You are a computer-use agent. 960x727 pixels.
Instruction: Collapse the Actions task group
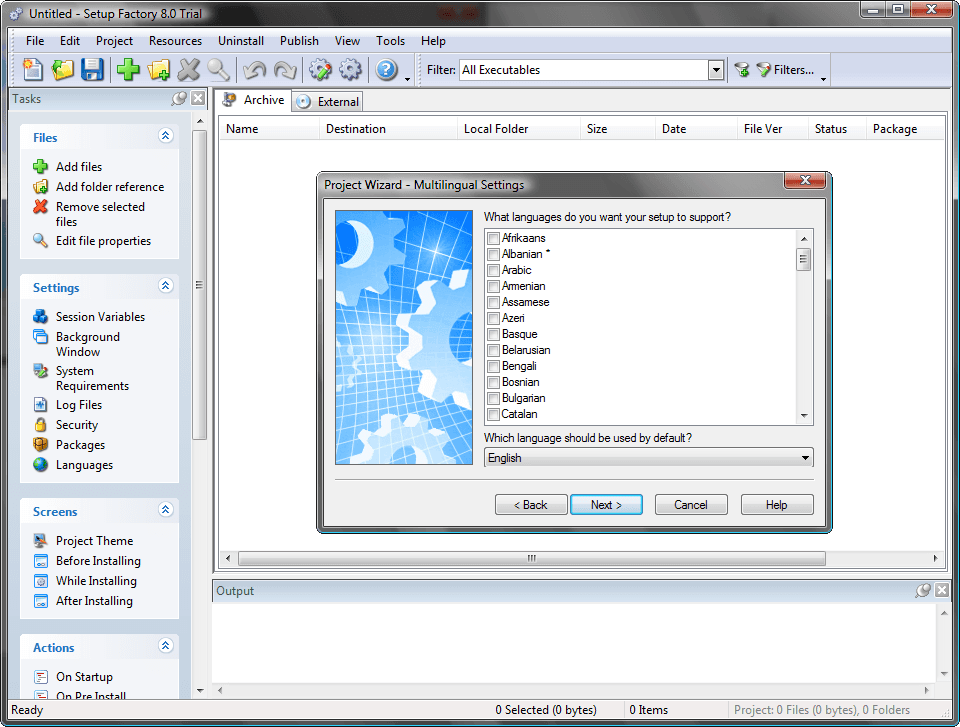[x=165, y=646]
